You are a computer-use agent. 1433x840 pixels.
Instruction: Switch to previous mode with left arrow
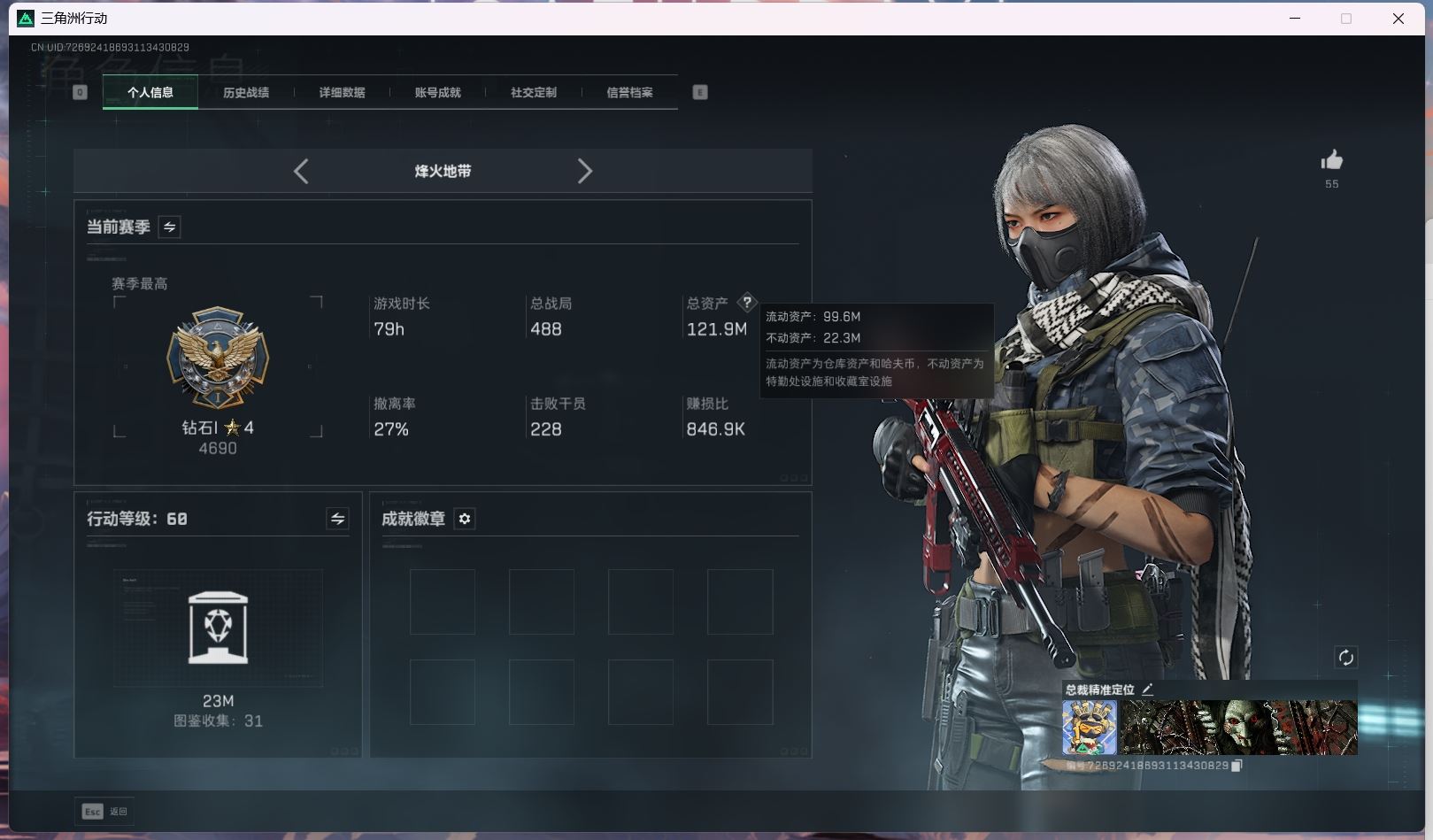point(301,171)
